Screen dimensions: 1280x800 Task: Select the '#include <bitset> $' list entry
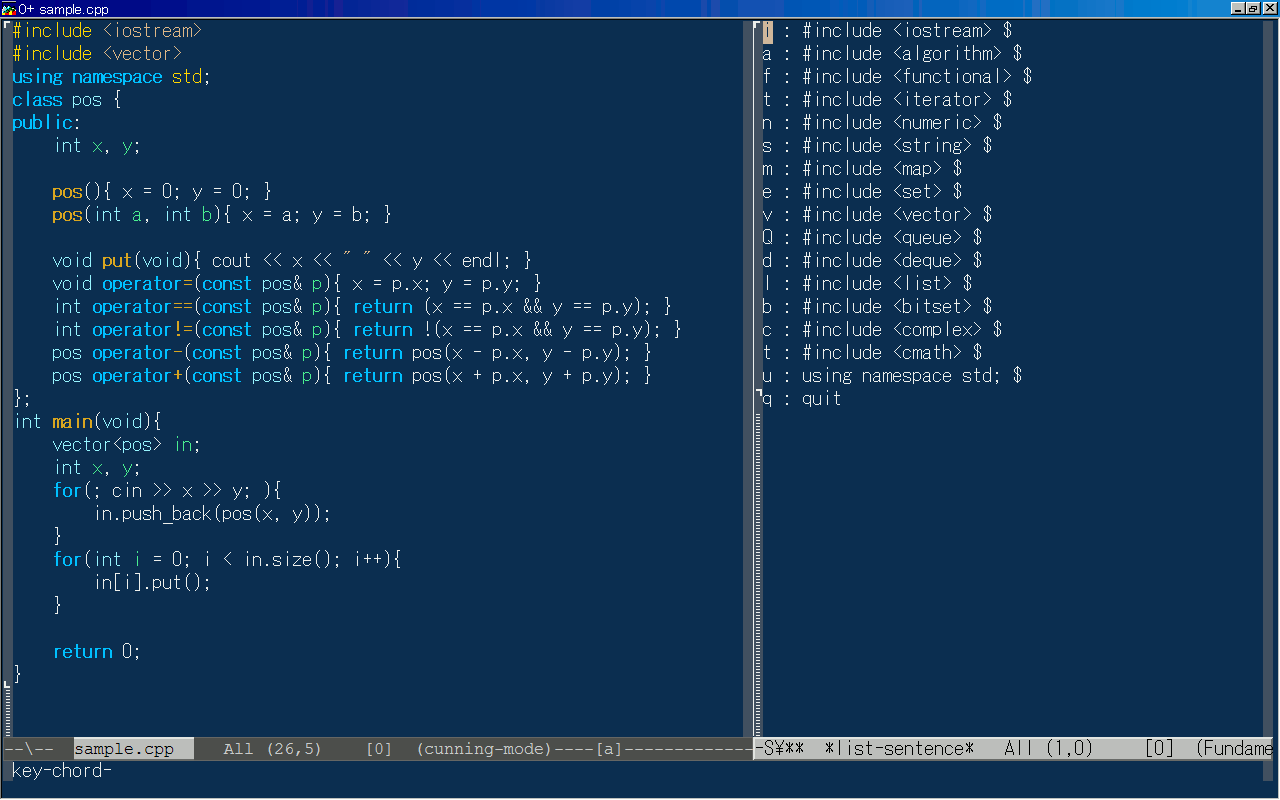(x=878, y=307)
